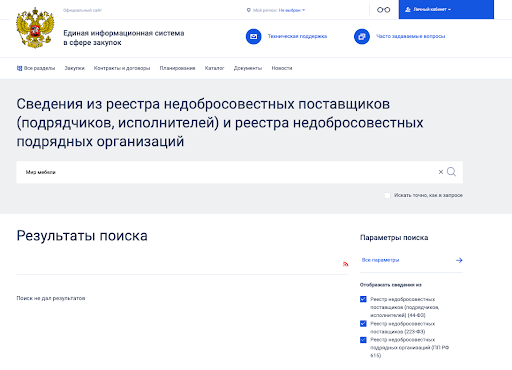Uncheck registry of unscrupulous suppliers 44-ФЗ

pyautogui.click(x=363, y=299)
